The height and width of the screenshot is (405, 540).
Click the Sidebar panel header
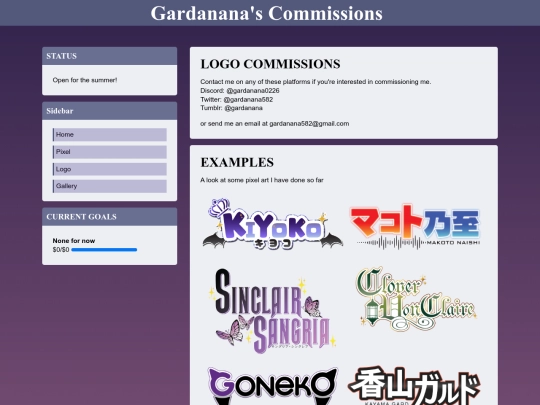pos(110,111)
